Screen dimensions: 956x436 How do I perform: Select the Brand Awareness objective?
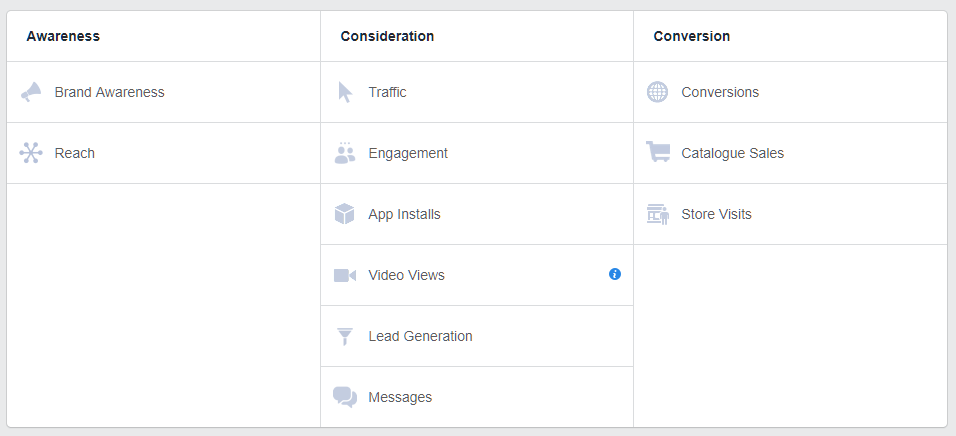[109, 92]
